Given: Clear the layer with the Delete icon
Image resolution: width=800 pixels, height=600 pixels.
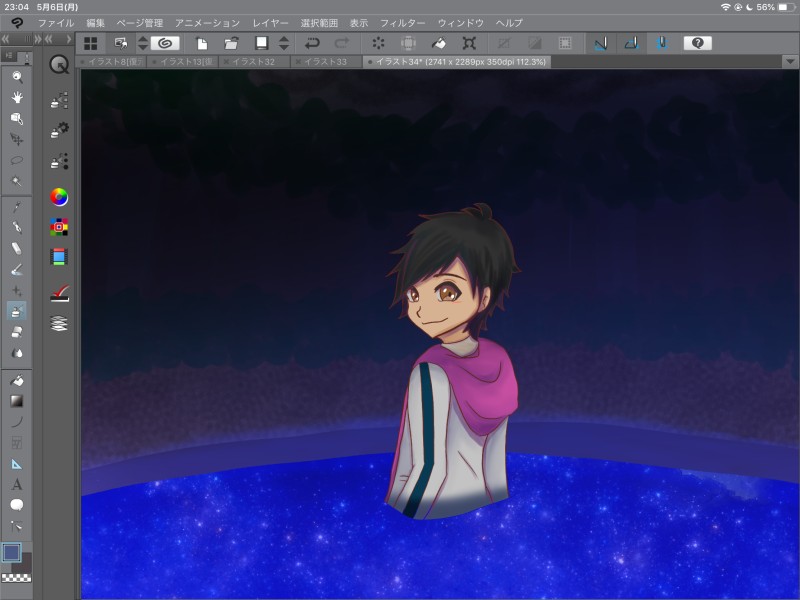Looking at the screenshot, I should point(378,43).
